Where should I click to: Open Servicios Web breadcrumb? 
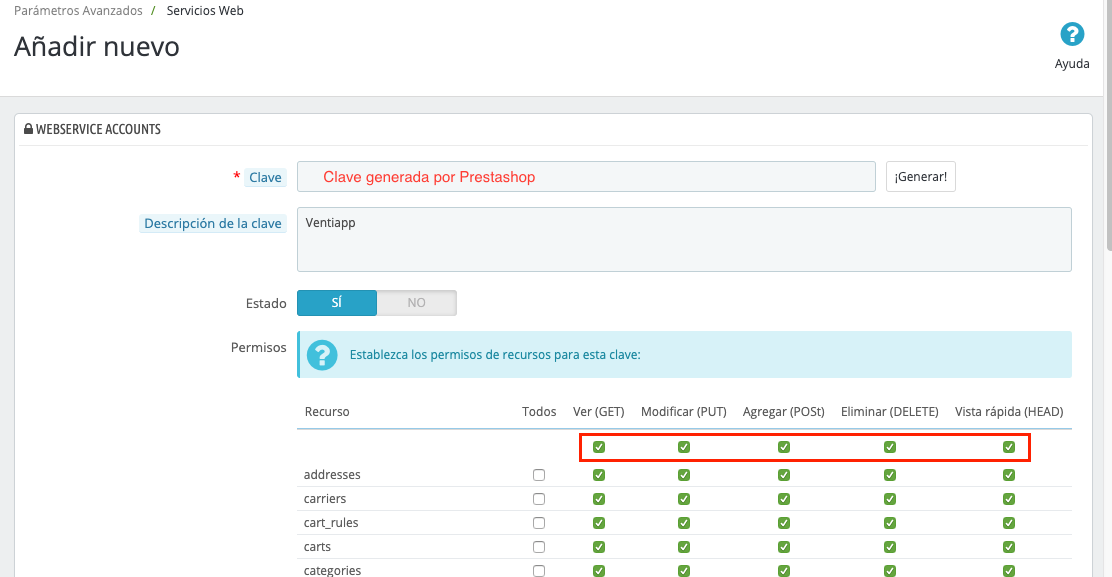[x=205, y=11]
